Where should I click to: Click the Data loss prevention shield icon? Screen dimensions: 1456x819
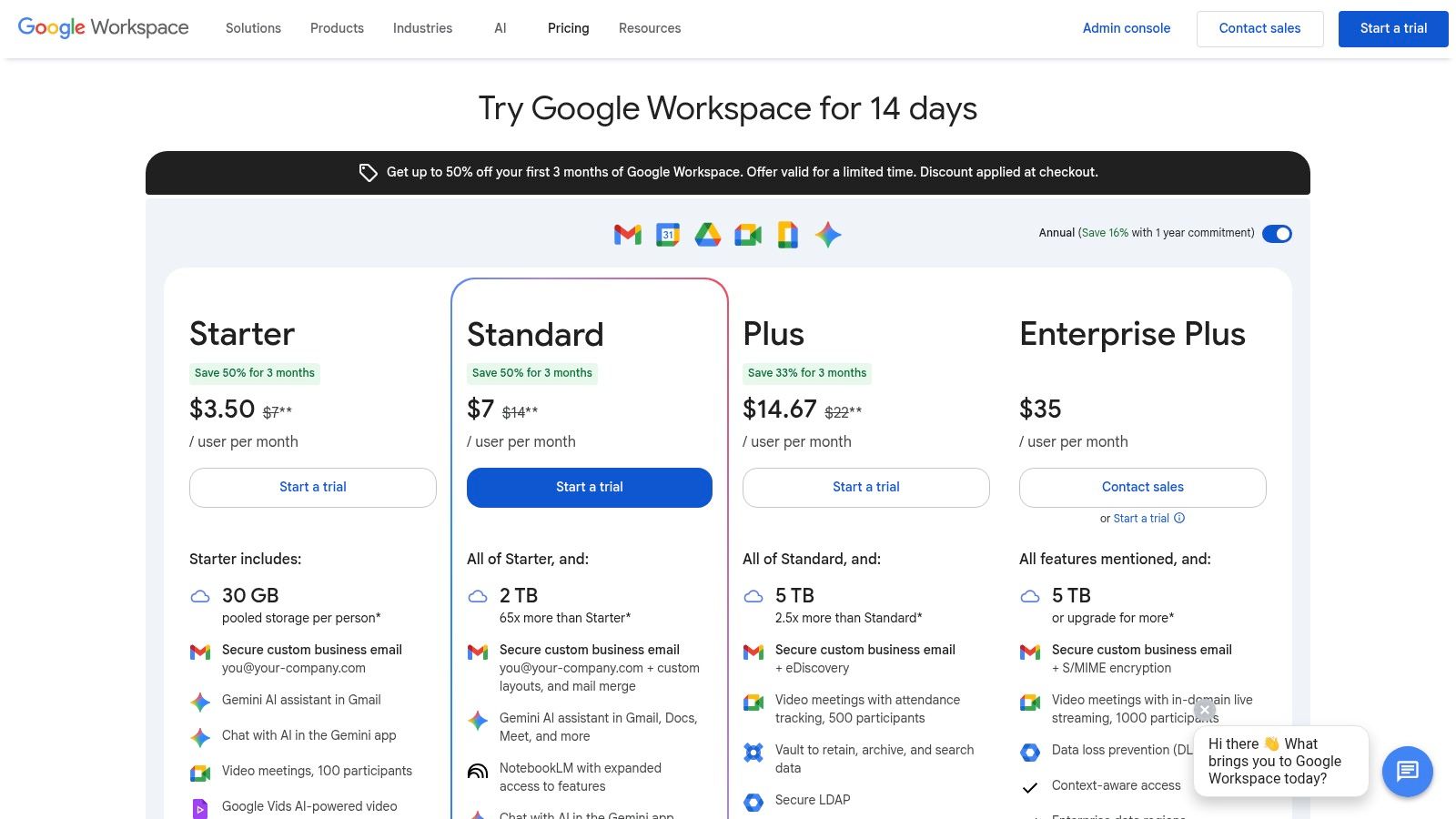coord(1030,752)
